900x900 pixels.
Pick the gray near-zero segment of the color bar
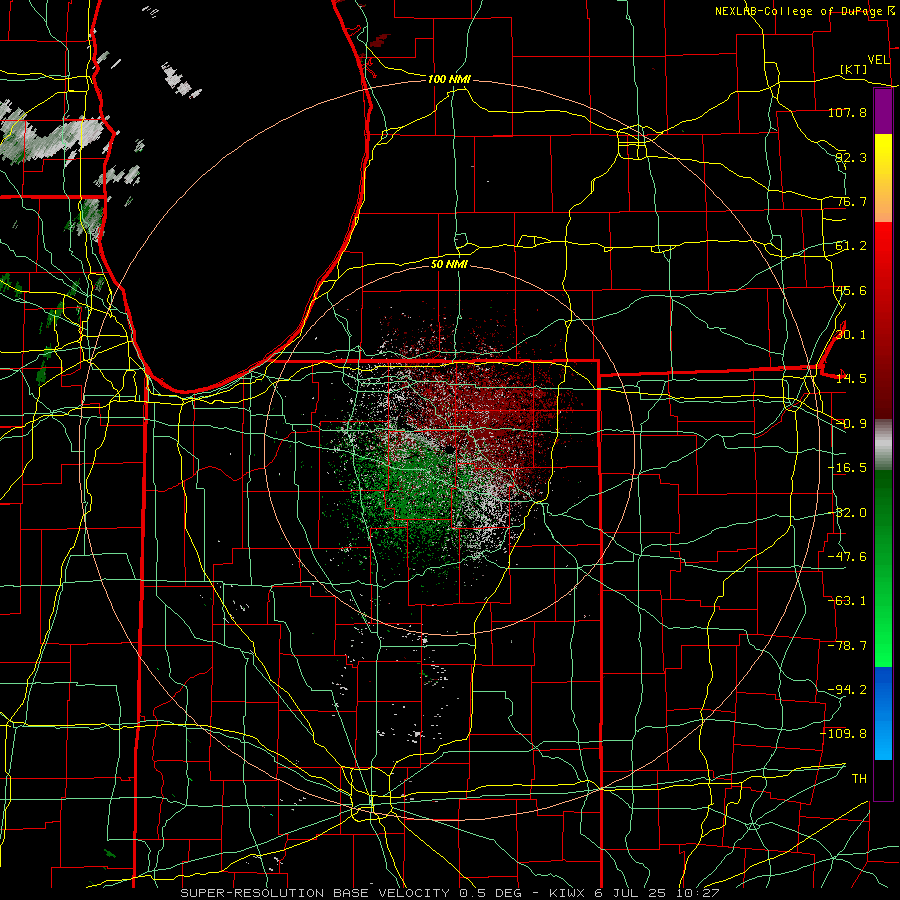click(x=883, y=445)
